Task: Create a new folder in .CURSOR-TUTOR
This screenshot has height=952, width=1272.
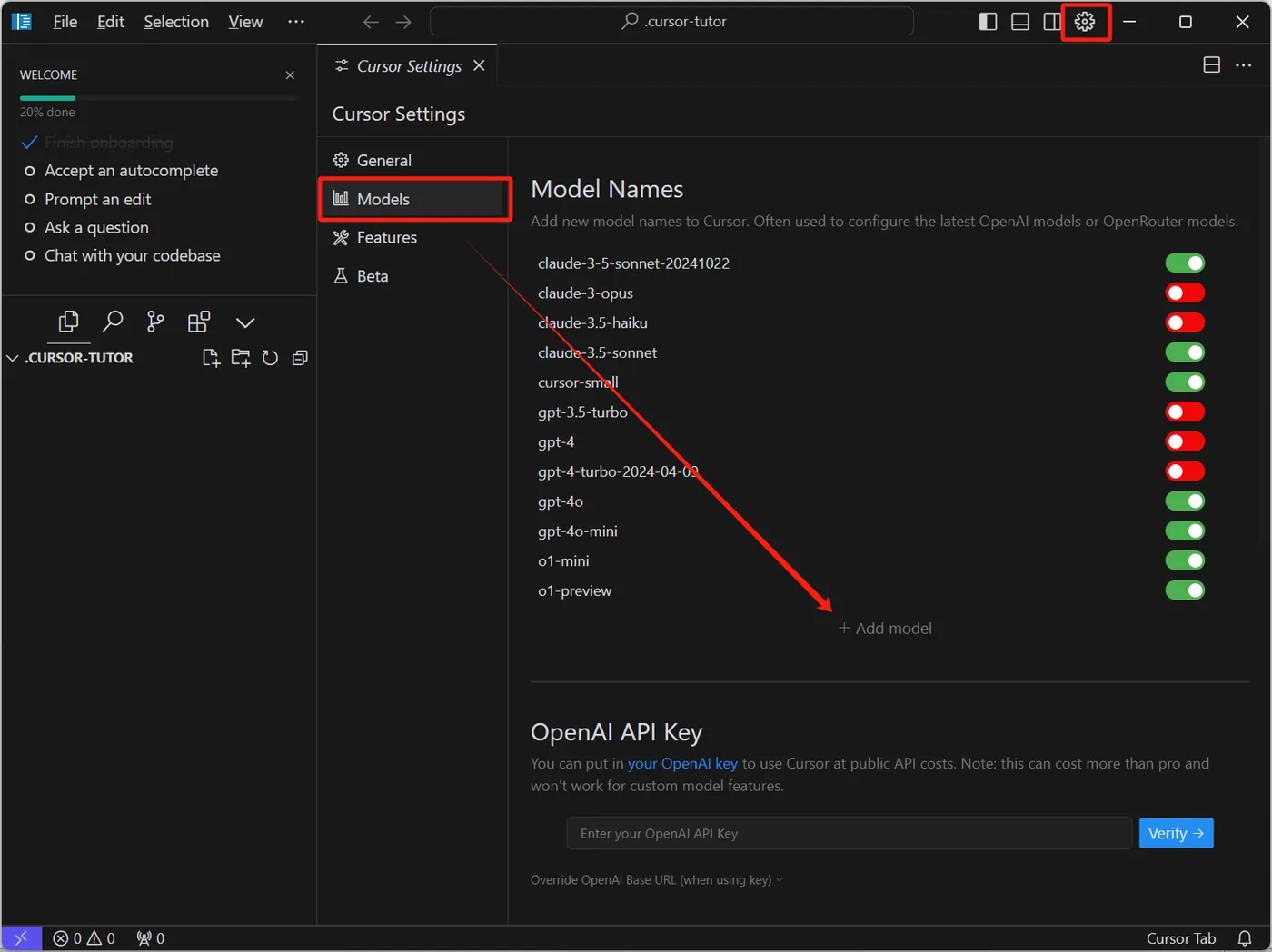Action: click(241, 358)
